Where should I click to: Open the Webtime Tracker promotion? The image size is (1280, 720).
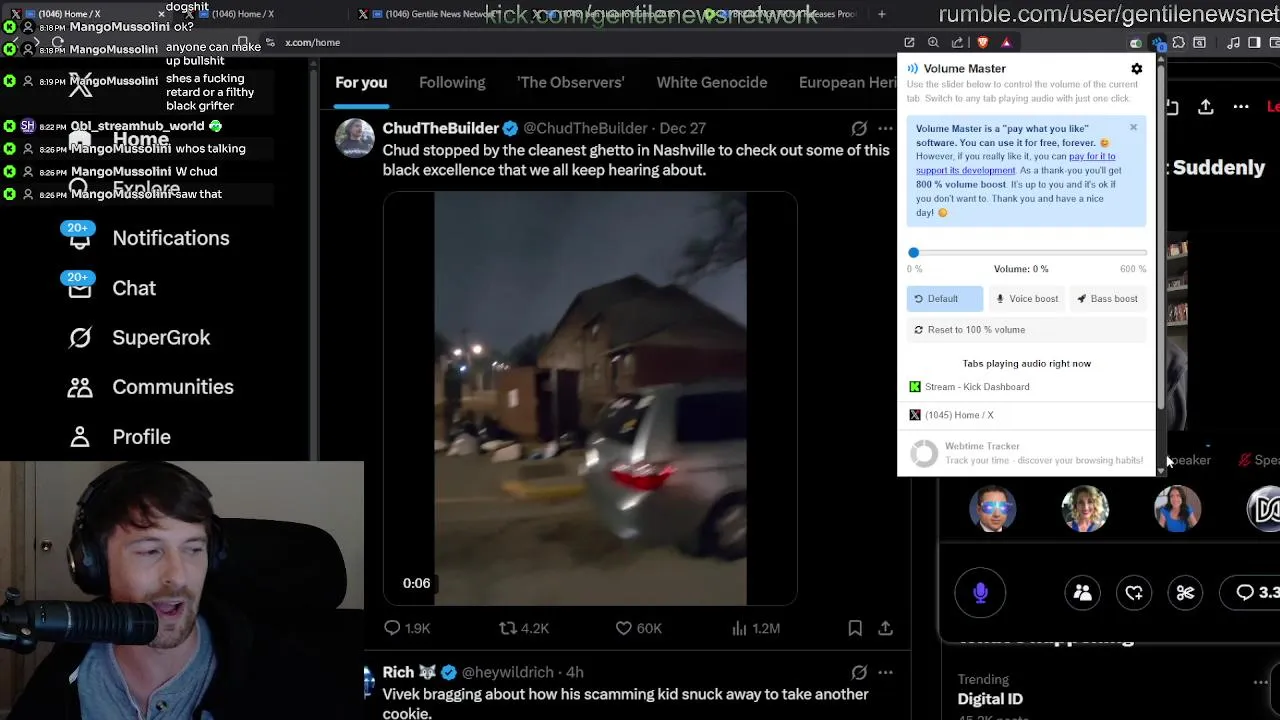pyautogui.click(x=1027, y=453)
